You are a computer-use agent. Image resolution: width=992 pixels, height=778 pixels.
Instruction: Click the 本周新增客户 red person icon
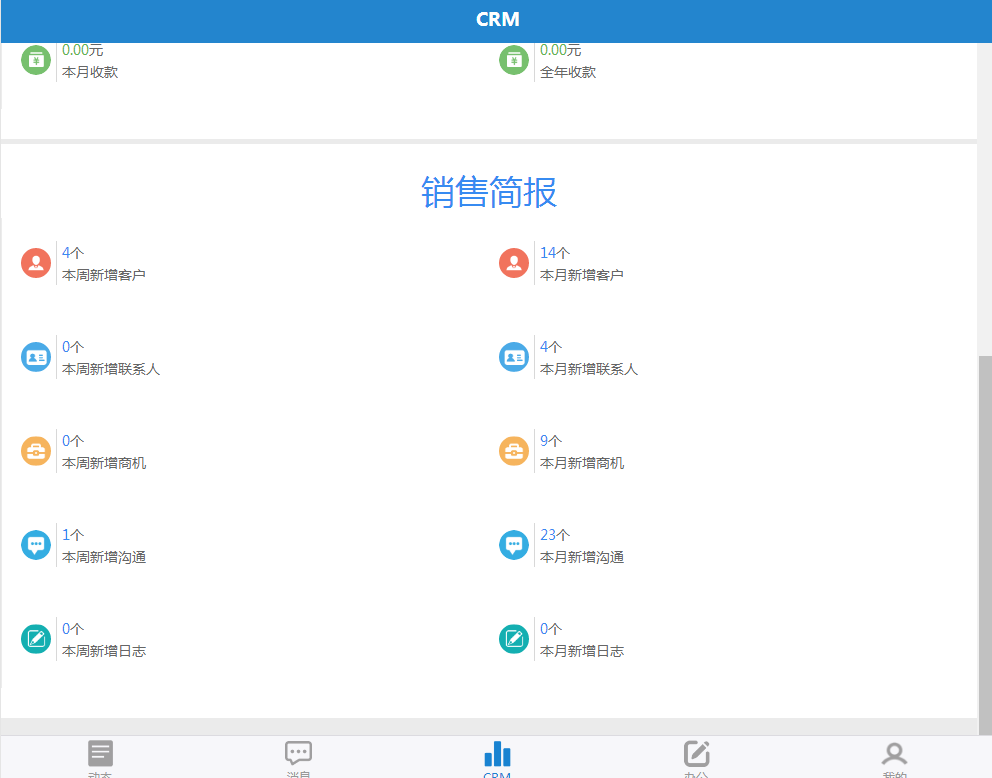[36, 263]
